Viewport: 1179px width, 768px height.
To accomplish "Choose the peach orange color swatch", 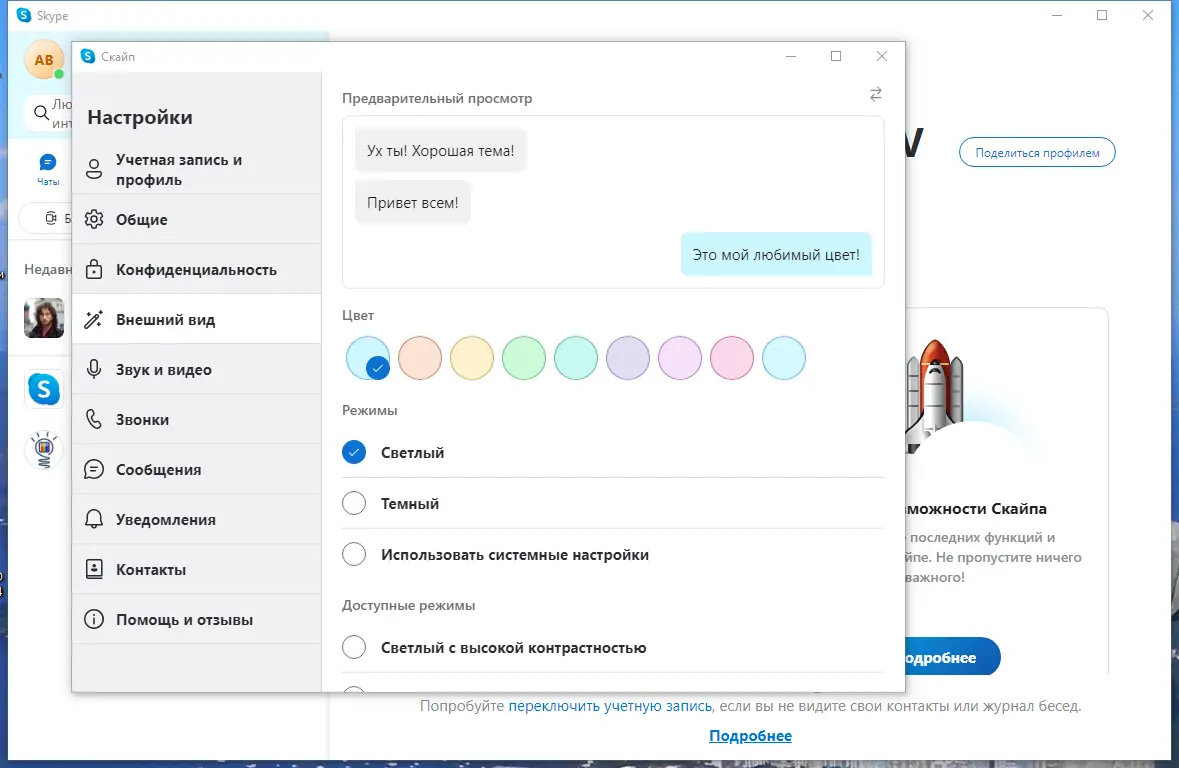I will 420,358.
